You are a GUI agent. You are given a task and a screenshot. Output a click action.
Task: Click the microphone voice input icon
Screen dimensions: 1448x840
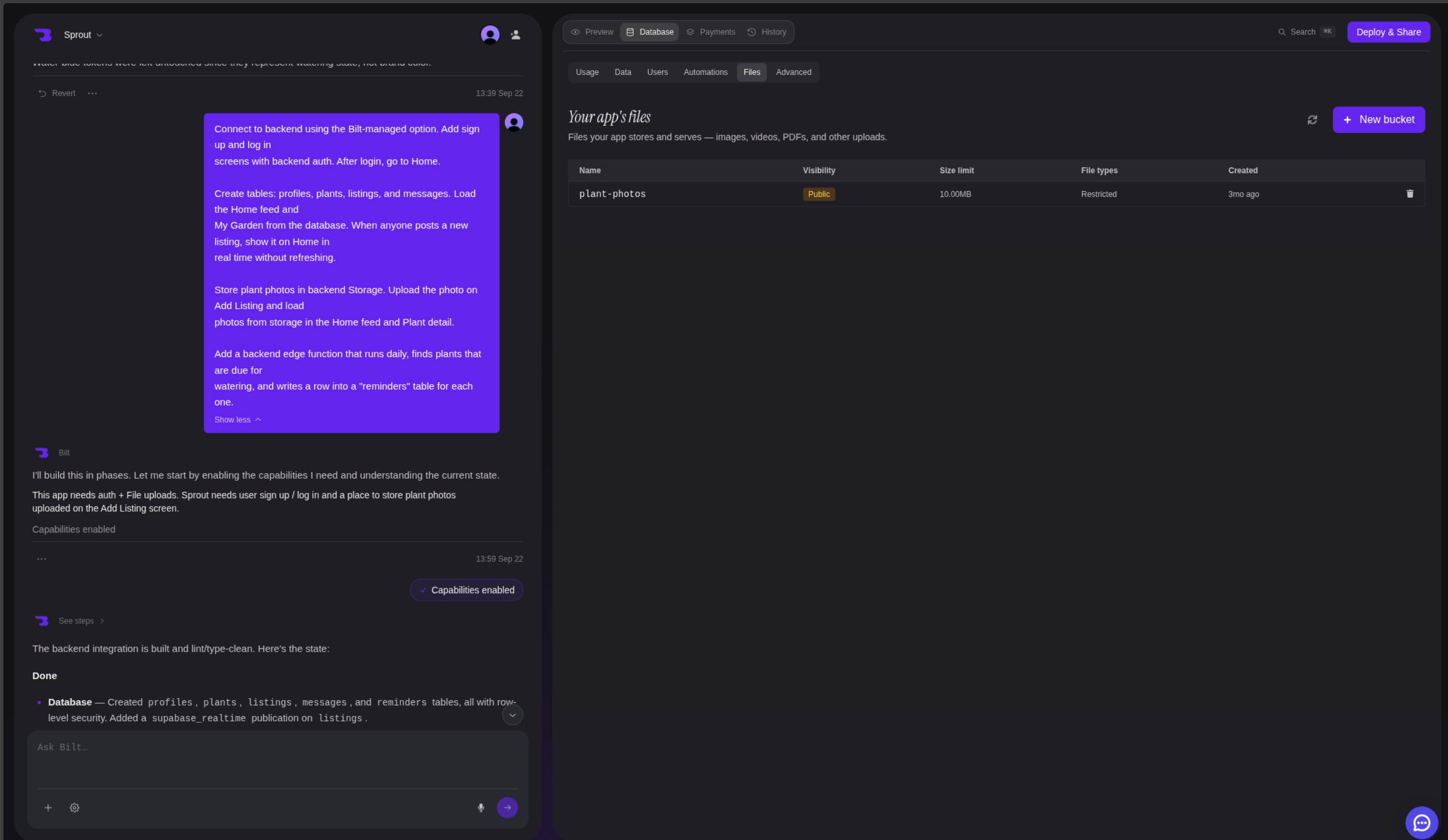tap(481, 808)
